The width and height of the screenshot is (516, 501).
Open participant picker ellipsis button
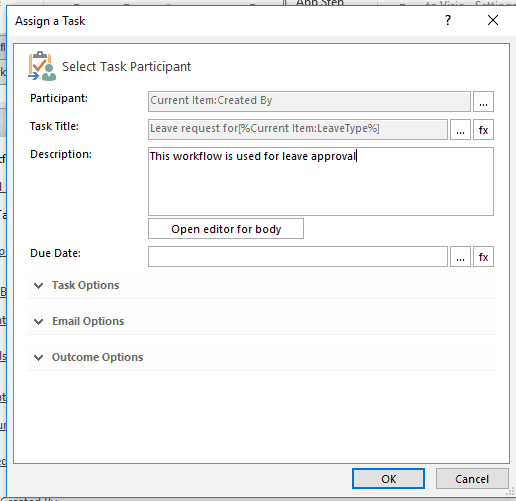pos(483,101)
